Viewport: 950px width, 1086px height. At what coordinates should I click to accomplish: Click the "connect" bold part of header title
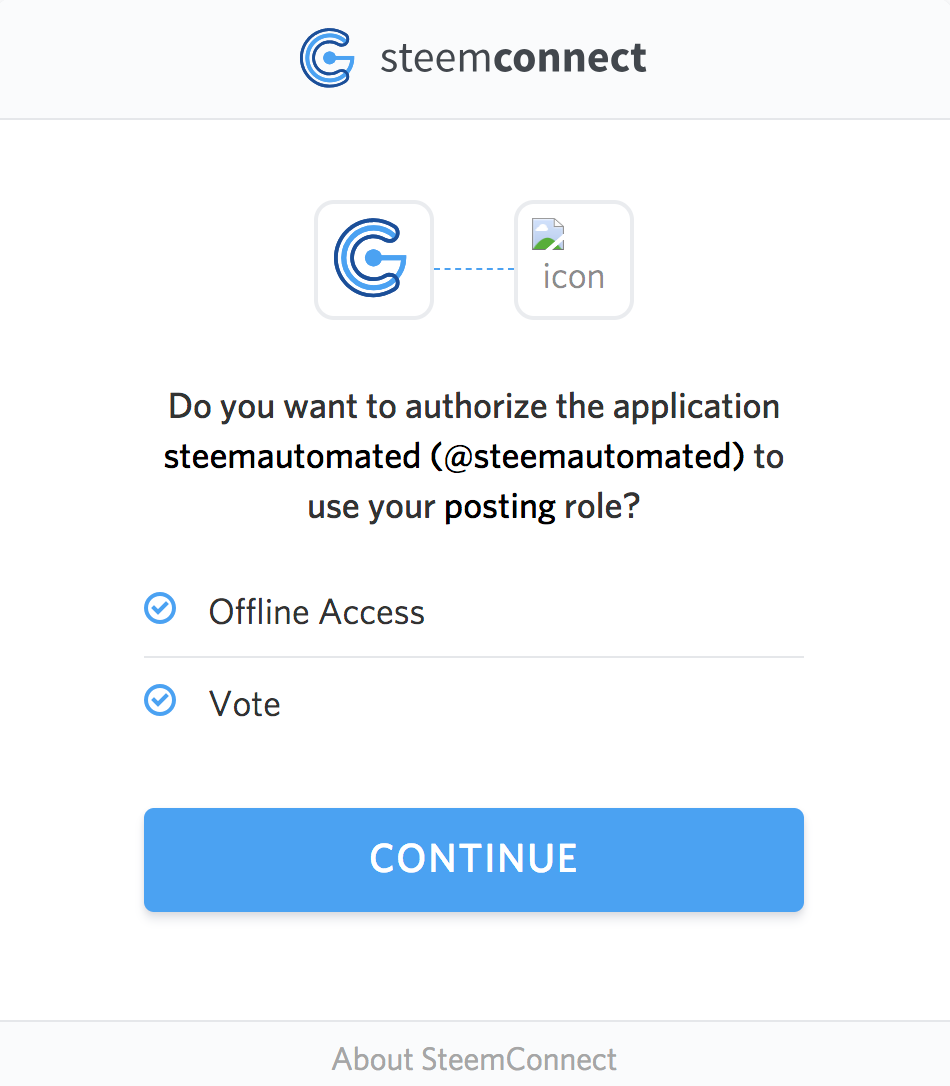coord(570,58)
